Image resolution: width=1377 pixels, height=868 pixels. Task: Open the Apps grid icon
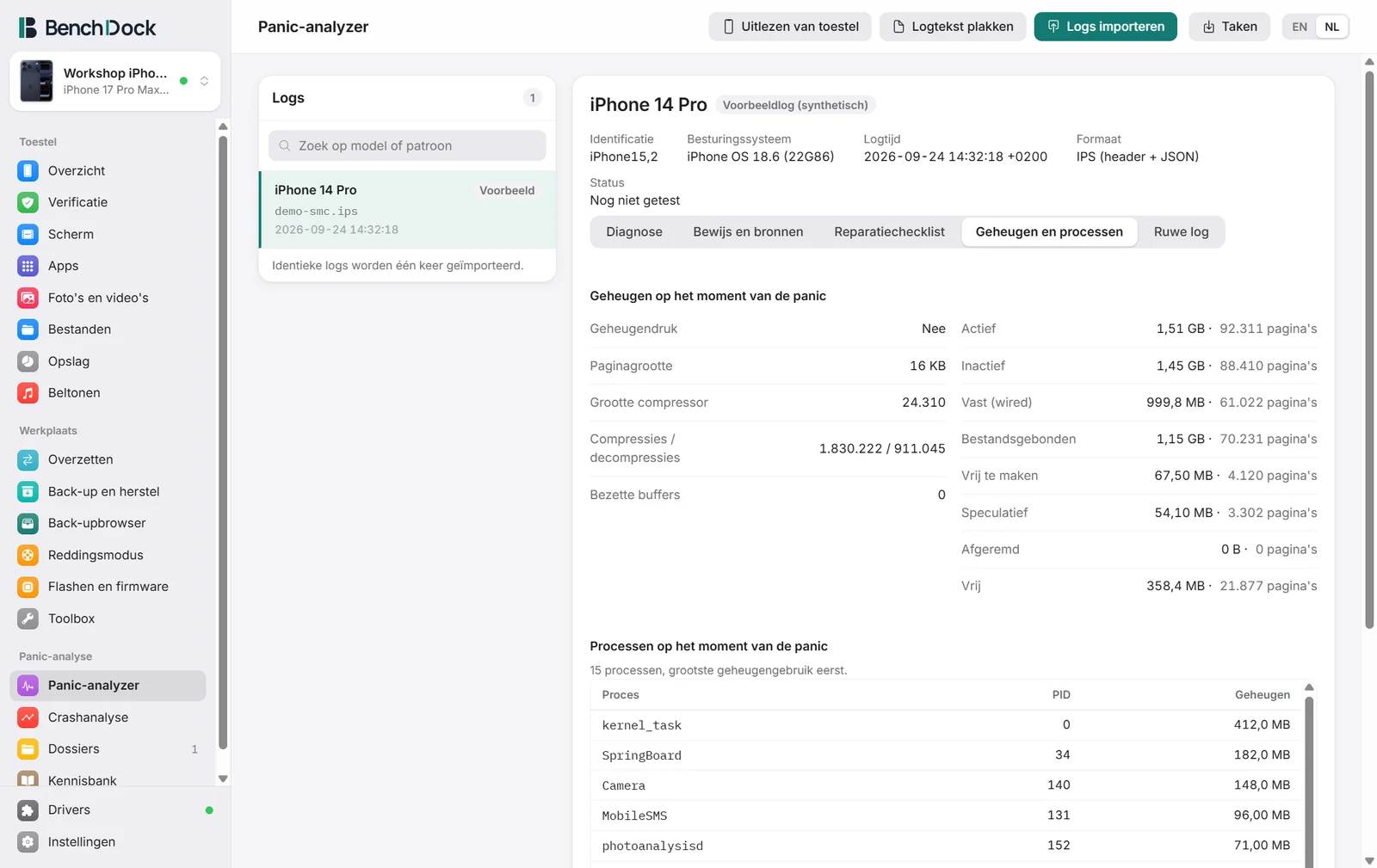point(28,266)
